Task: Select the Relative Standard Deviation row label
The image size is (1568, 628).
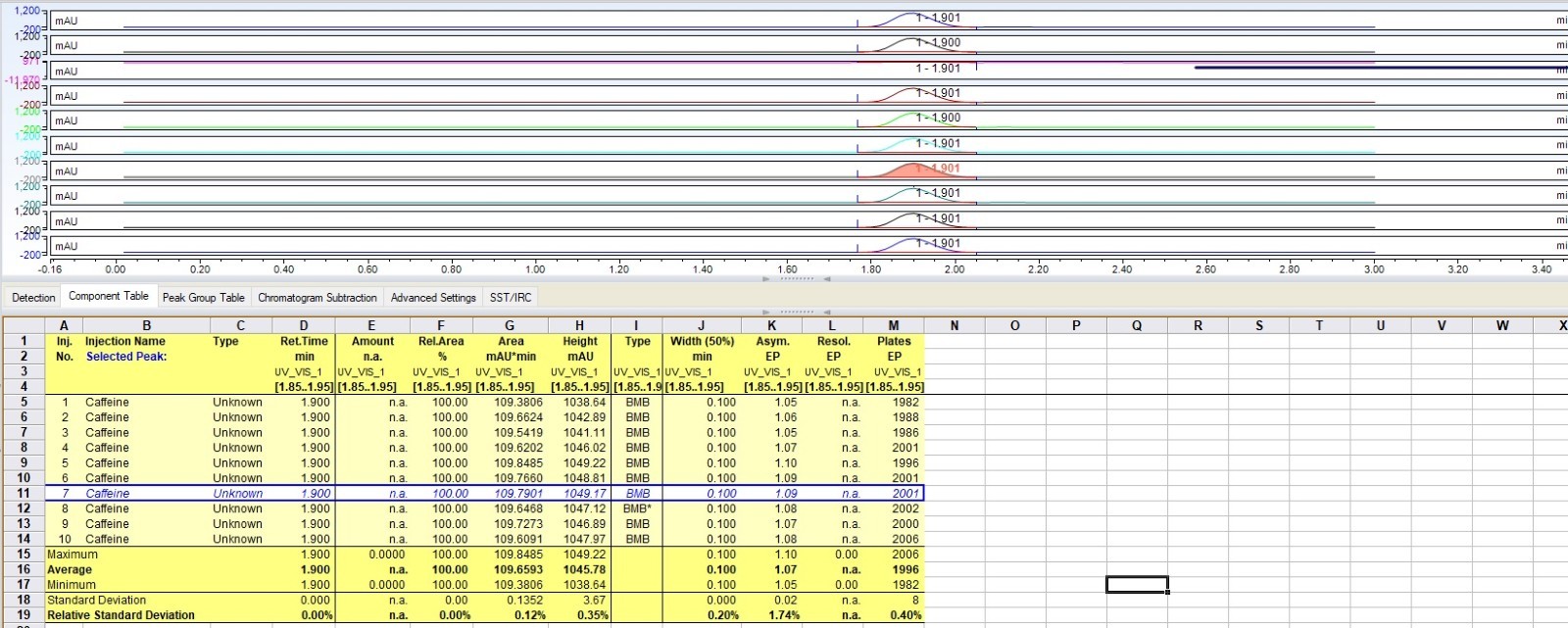Action: click(121, 615)
